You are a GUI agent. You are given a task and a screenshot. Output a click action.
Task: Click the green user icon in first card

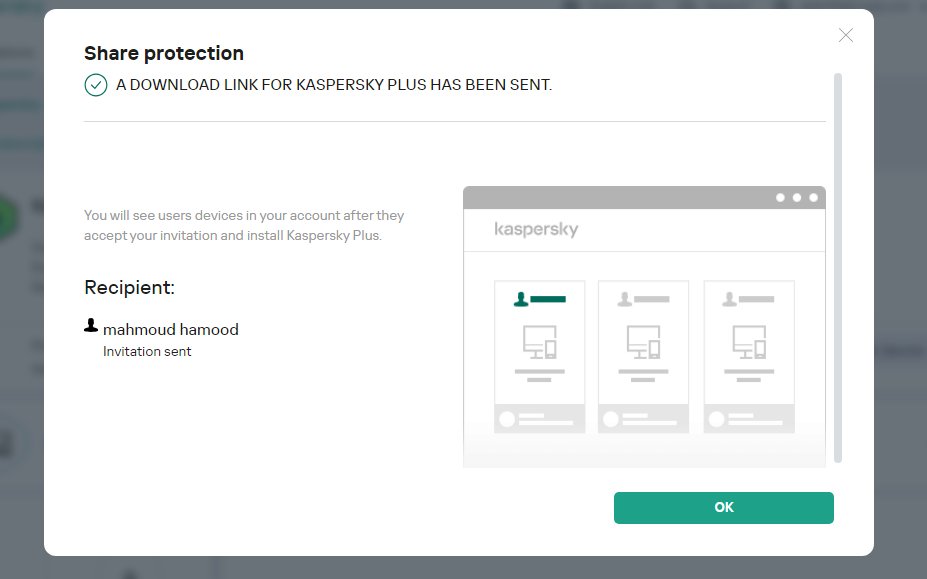pyautogui.click(x=520, y=298)
